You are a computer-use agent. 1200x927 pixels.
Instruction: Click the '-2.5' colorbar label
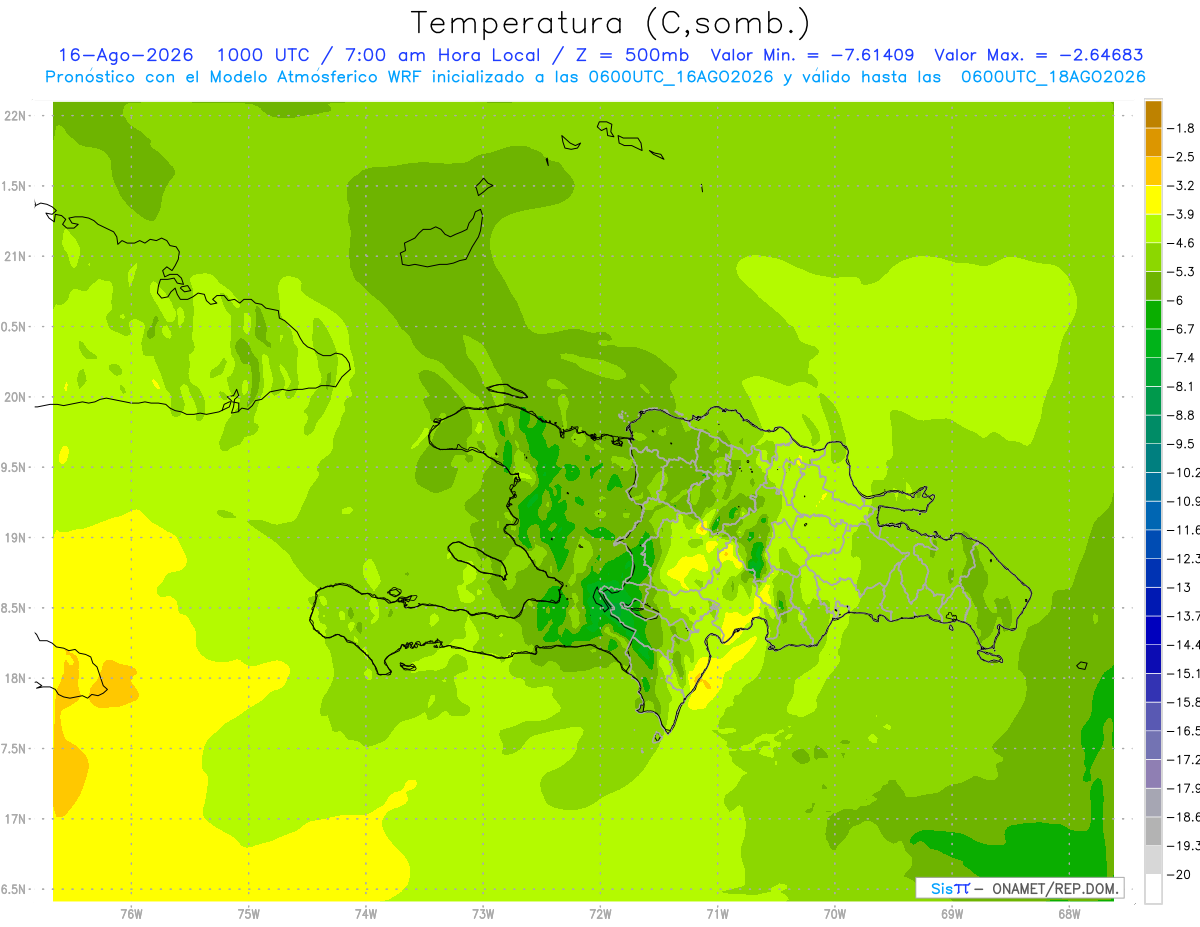click(x=1181, y=157)
